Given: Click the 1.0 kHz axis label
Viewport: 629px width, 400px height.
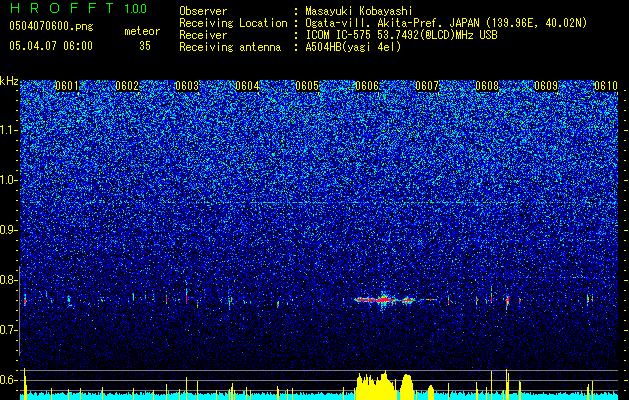Looking at the screenshot, I should [9, 180].
